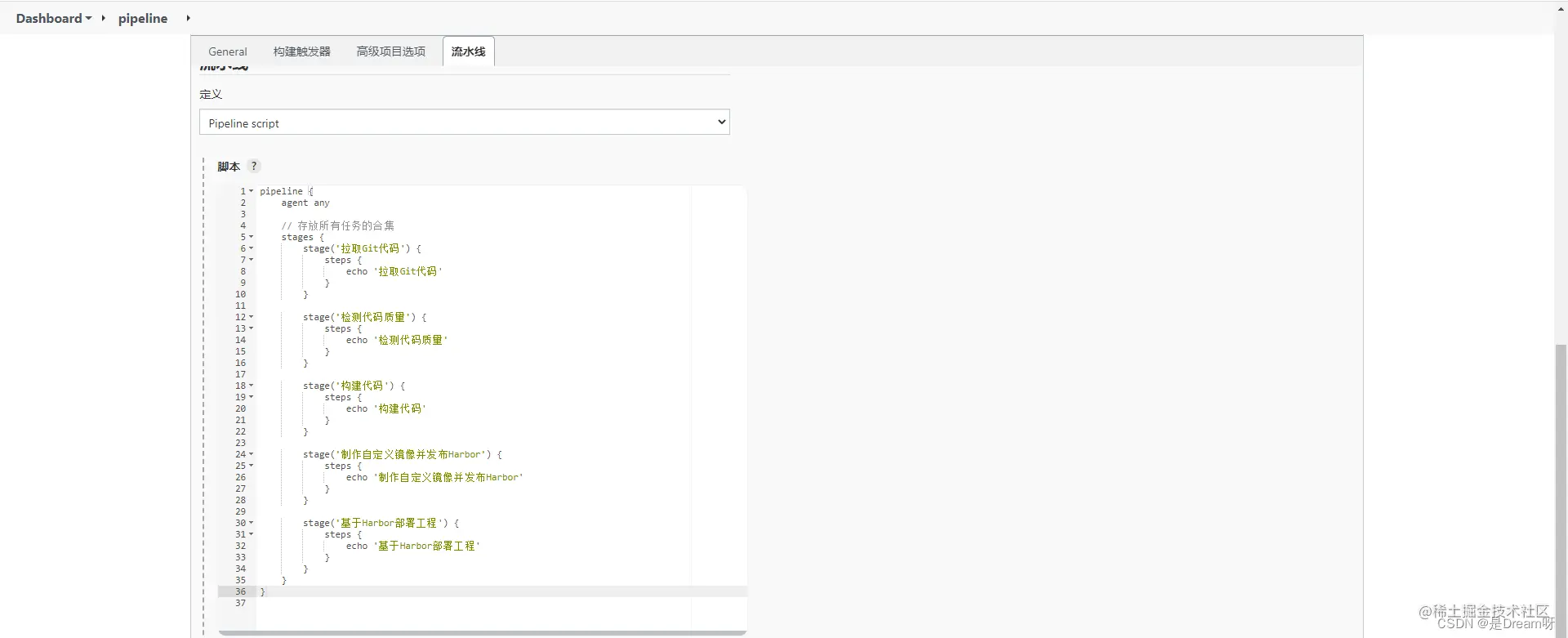Image resolution: width=1568 pixels, height=638 pixels.
Task: Collapse the steps fold arrow at line 25
Action: pyautogui.click(x=252, y=466)
